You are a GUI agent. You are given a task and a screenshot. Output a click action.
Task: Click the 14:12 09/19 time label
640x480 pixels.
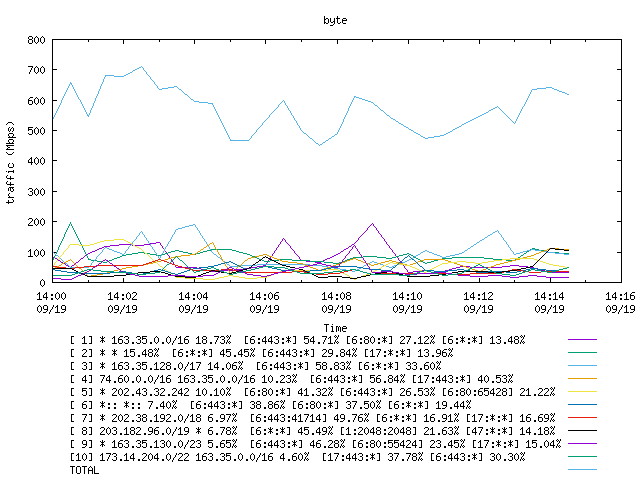click(x=478, y=302)
